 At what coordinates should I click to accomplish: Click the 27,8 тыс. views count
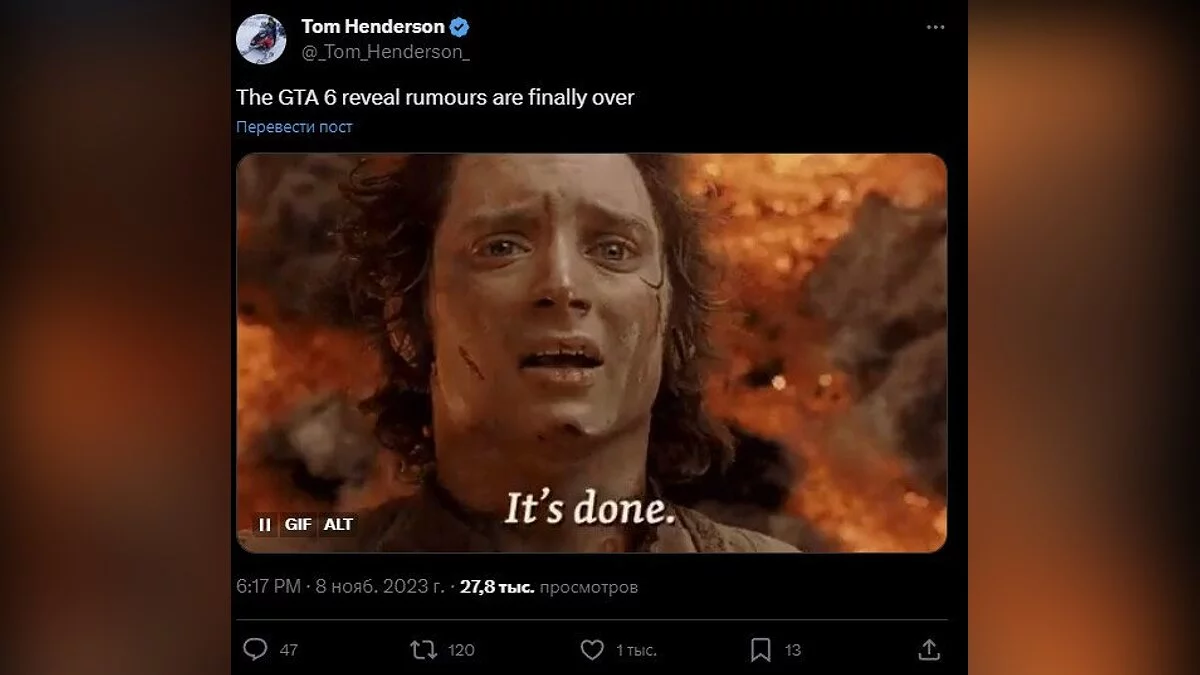496,587
